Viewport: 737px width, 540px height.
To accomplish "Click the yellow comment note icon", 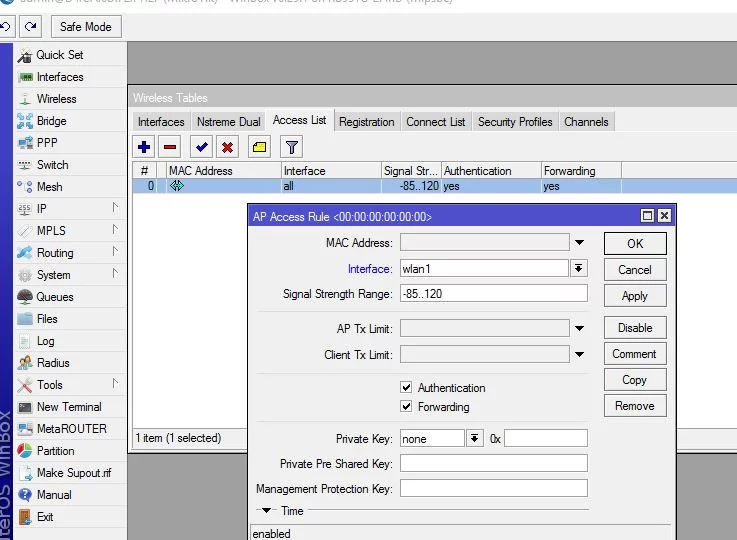I will point(259,147).
